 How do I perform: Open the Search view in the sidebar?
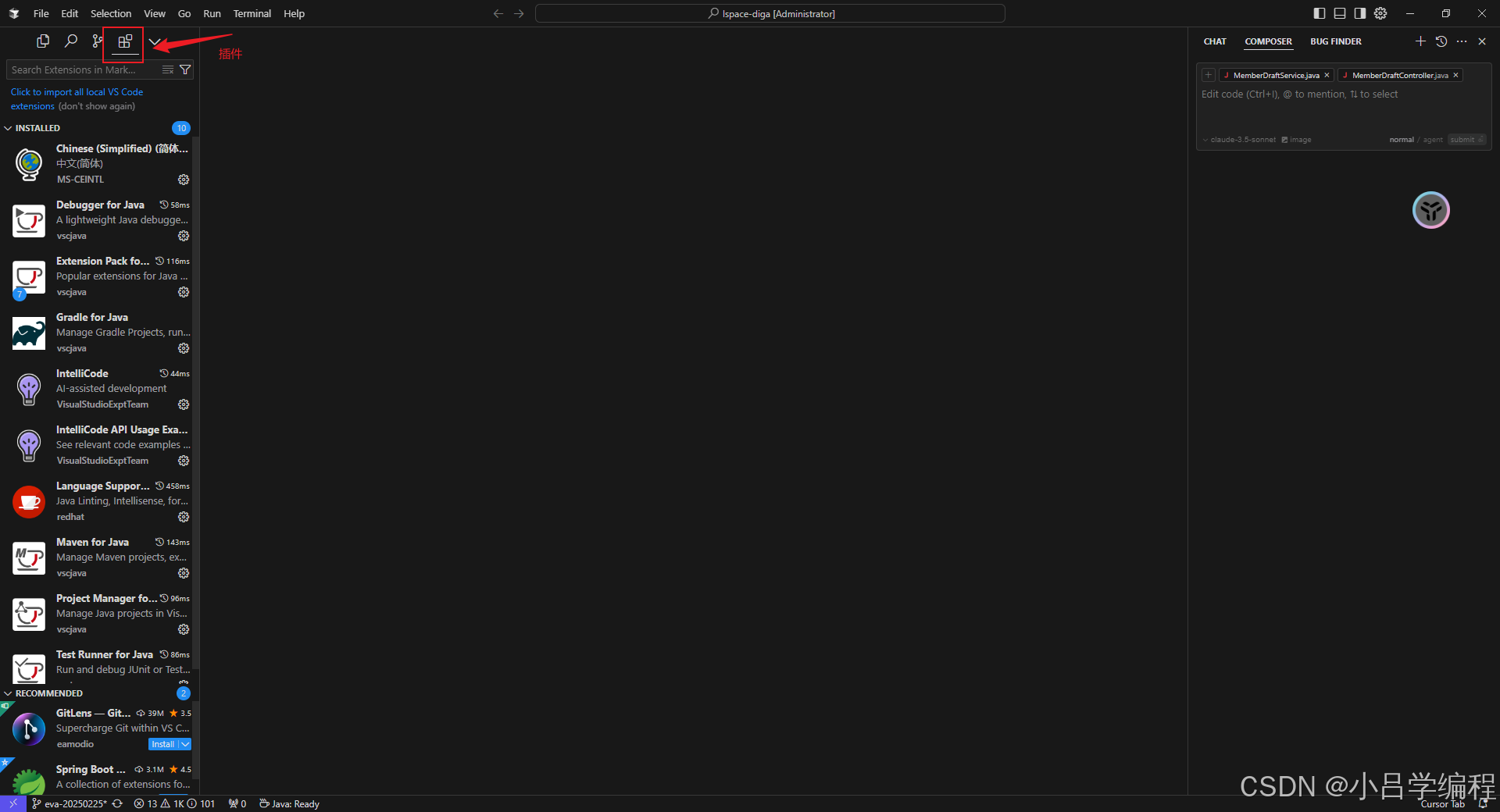pos(70,41)
